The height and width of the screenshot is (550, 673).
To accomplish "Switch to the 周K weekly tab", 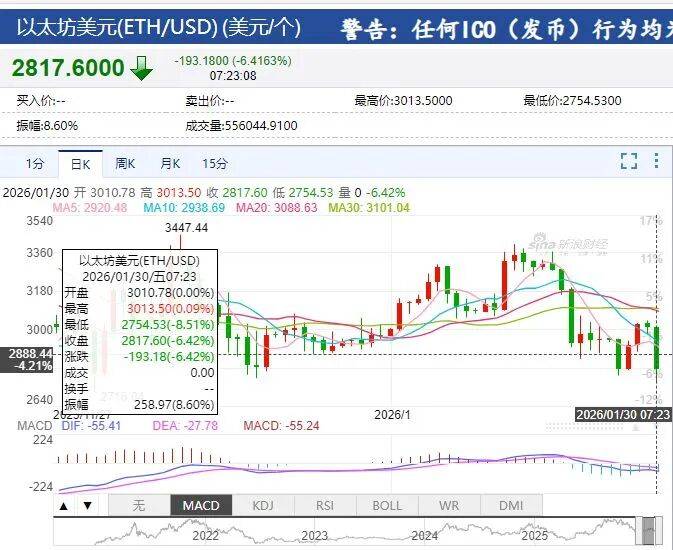I will tap(125, 164).
